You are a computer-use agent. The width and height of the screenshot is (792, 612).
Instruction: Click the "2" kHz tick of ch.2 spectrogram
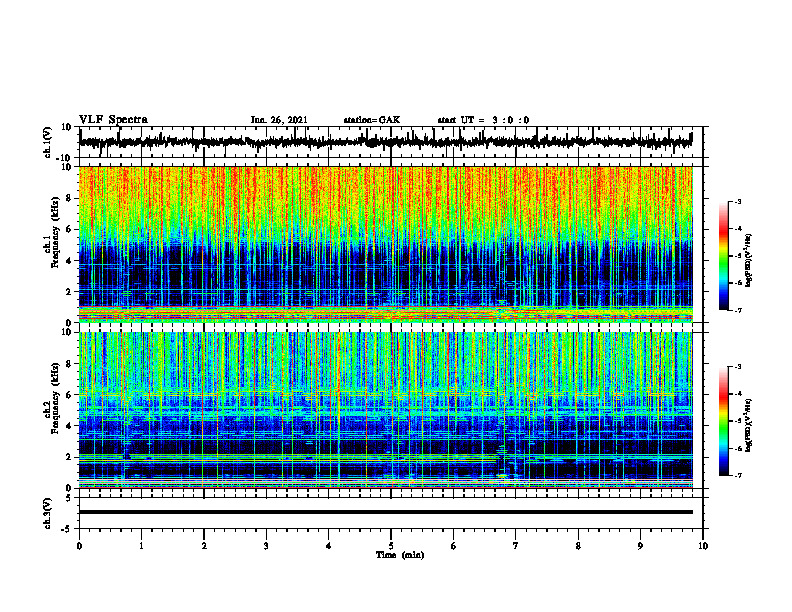click(70, 457)
